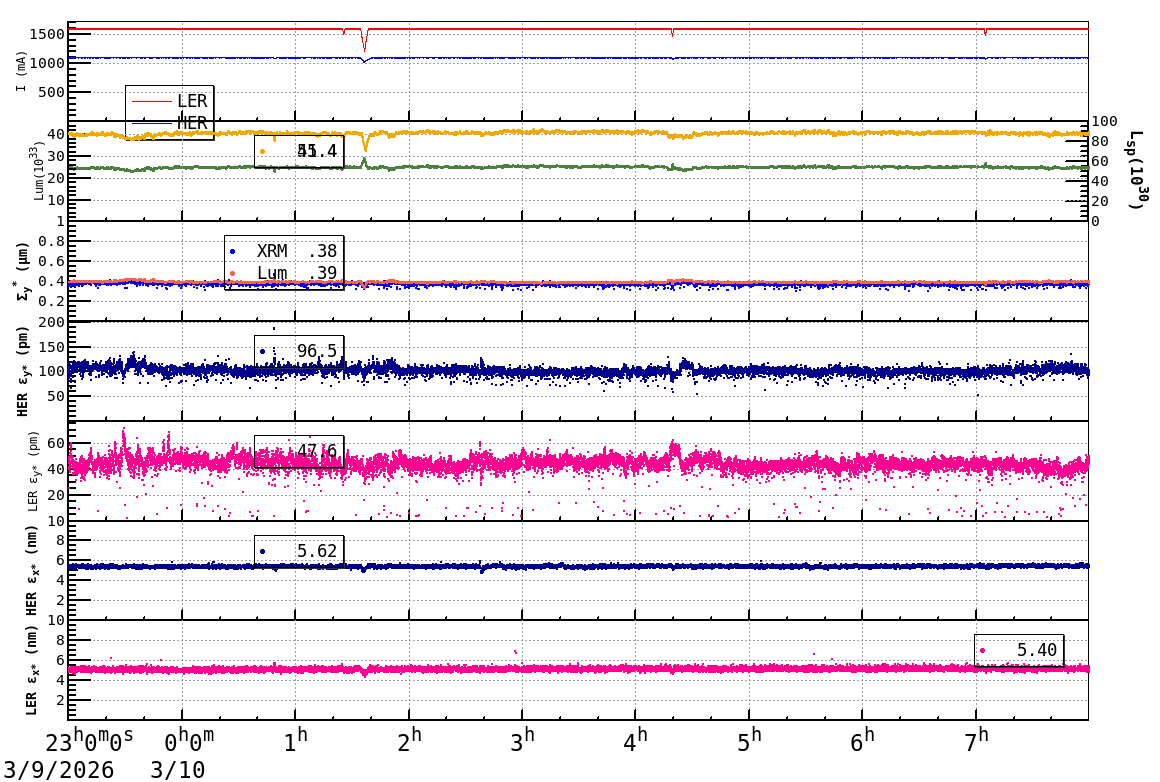Viewport: 1160px width, 782px height.
Task: Click the pink marker dot beside 5.40
Action: click(982, 651)
